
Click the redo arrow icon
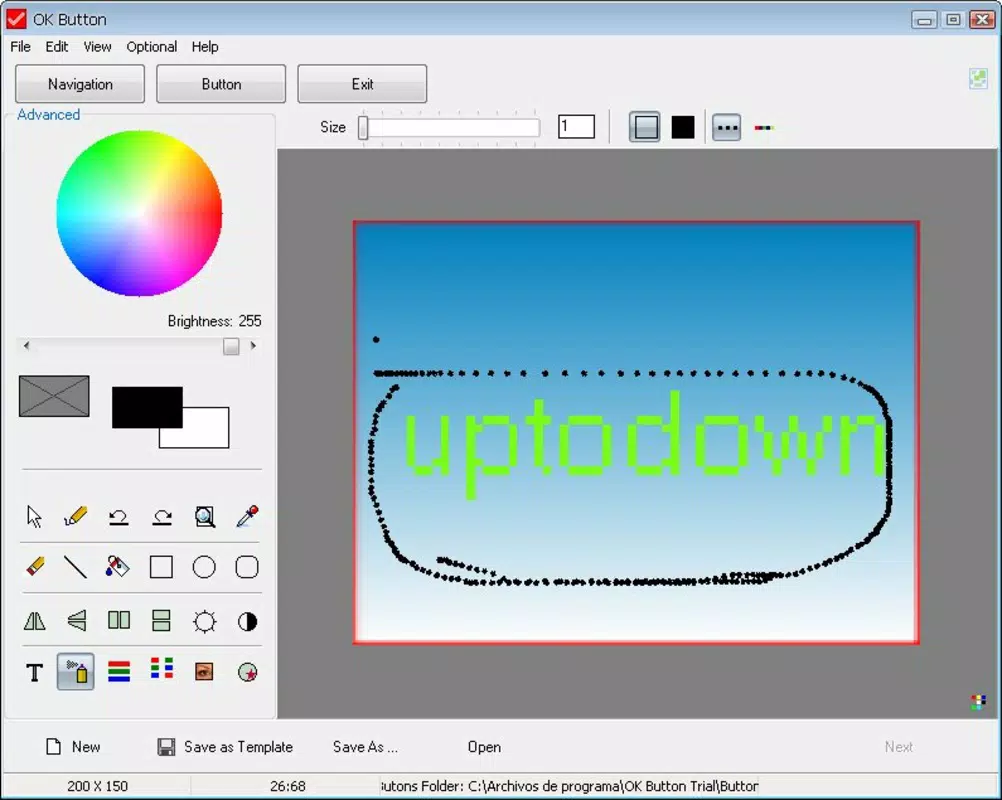162,516
